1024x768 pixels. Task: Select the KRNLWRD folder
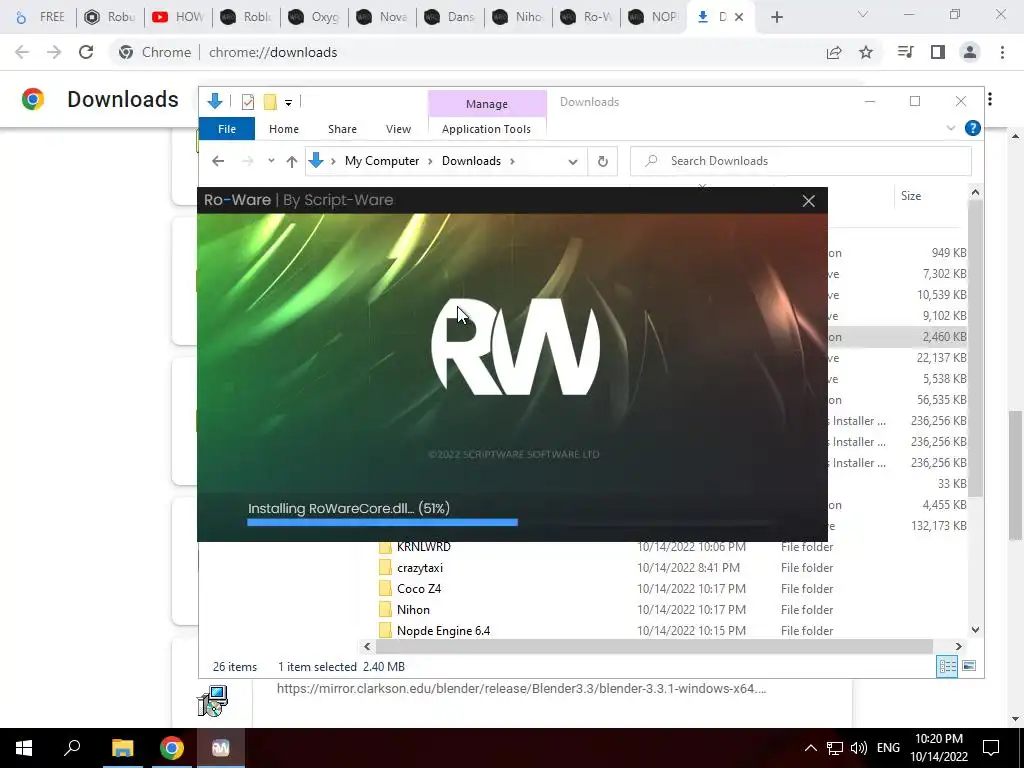click(x=424, y=547)
